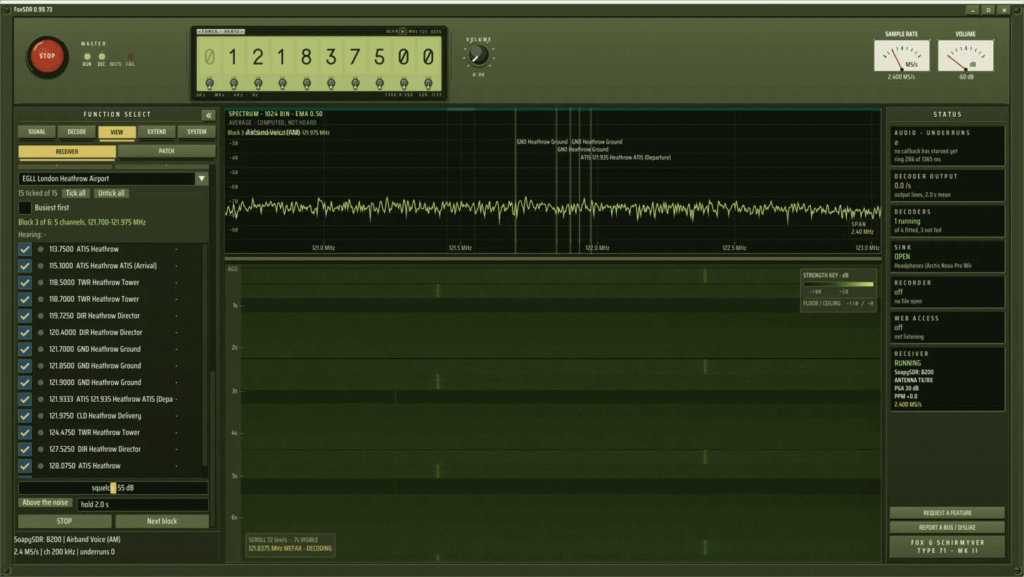Flip the tuning switch under digit 2
Screen dimensions: 1024x577
tap(258, 84)
